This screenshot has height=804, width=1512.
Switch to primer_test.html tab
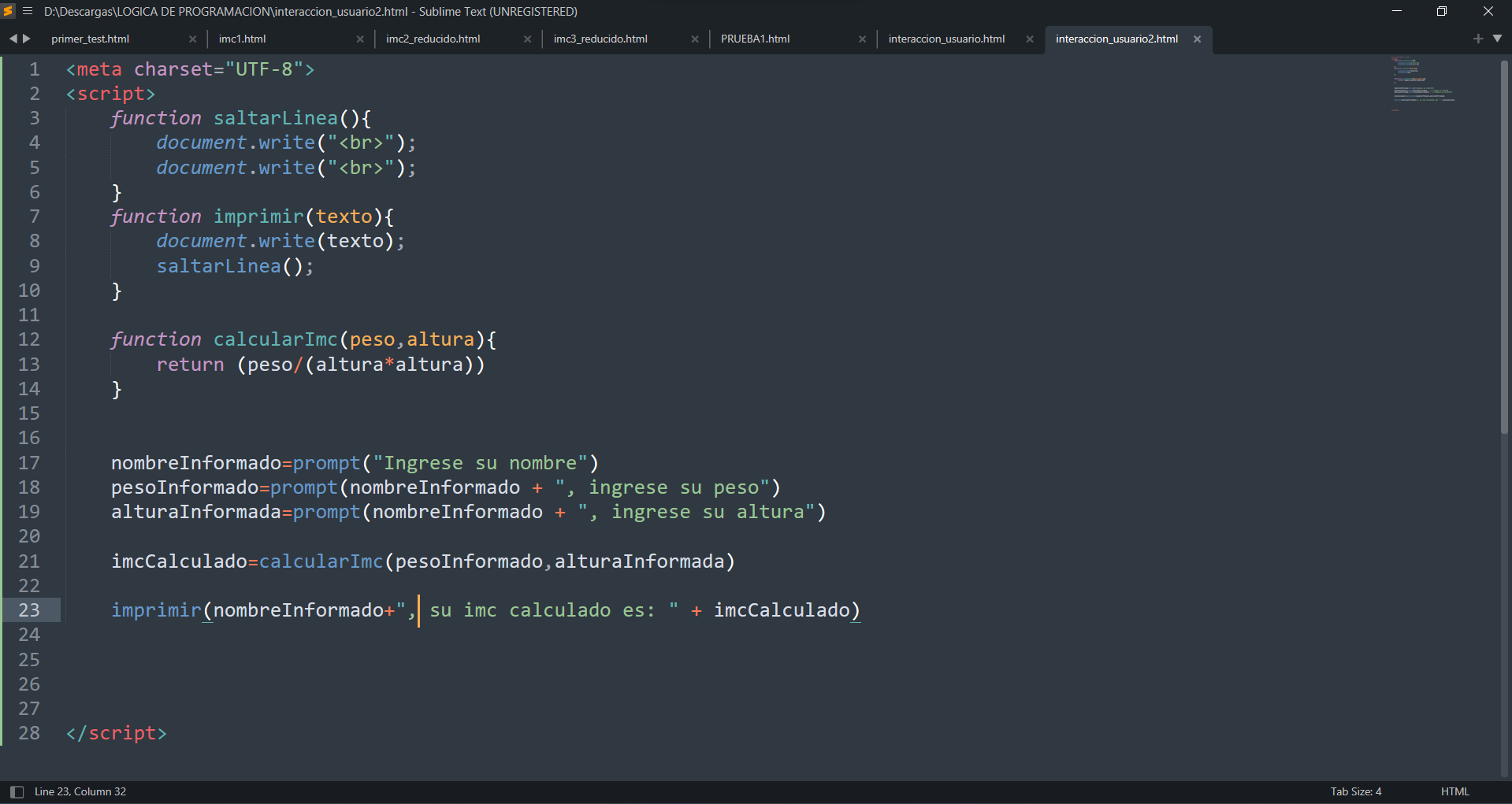[91, 39]
